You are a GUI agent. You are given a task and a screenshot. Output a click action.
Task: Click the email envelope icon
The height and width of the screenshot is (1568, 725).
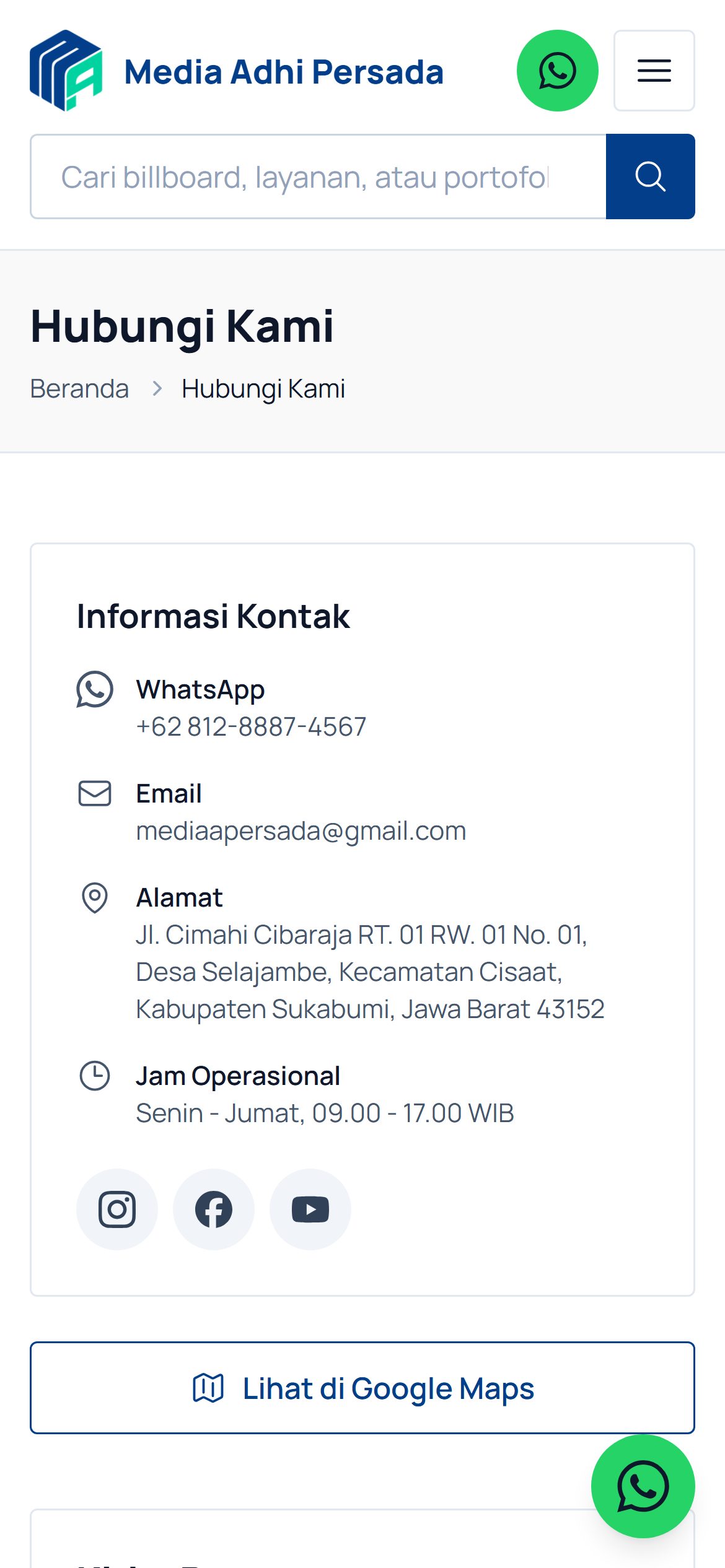click(x=95, y=793)
